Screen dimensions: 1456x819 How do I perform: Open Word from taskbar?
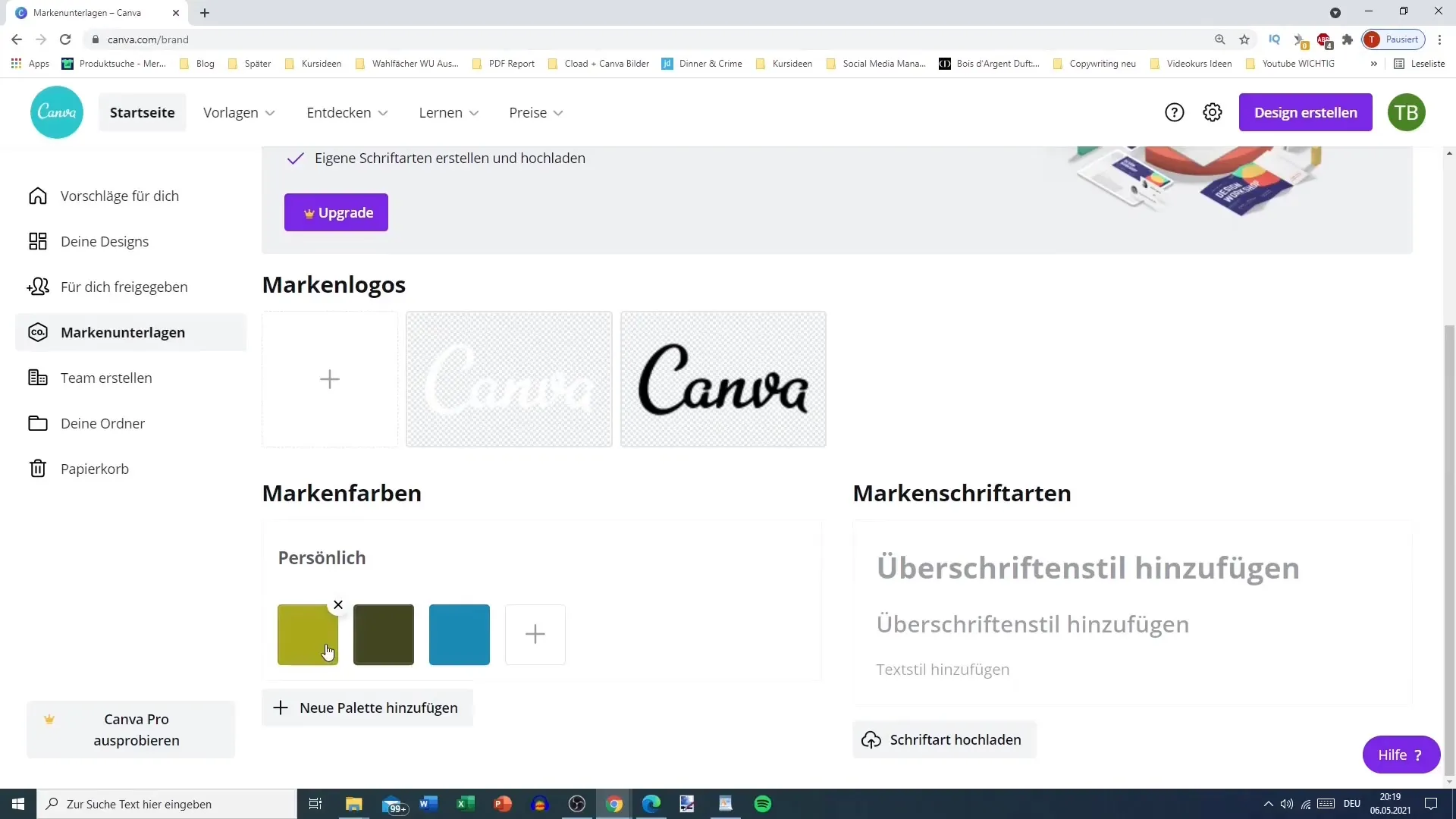coord(428,804)
